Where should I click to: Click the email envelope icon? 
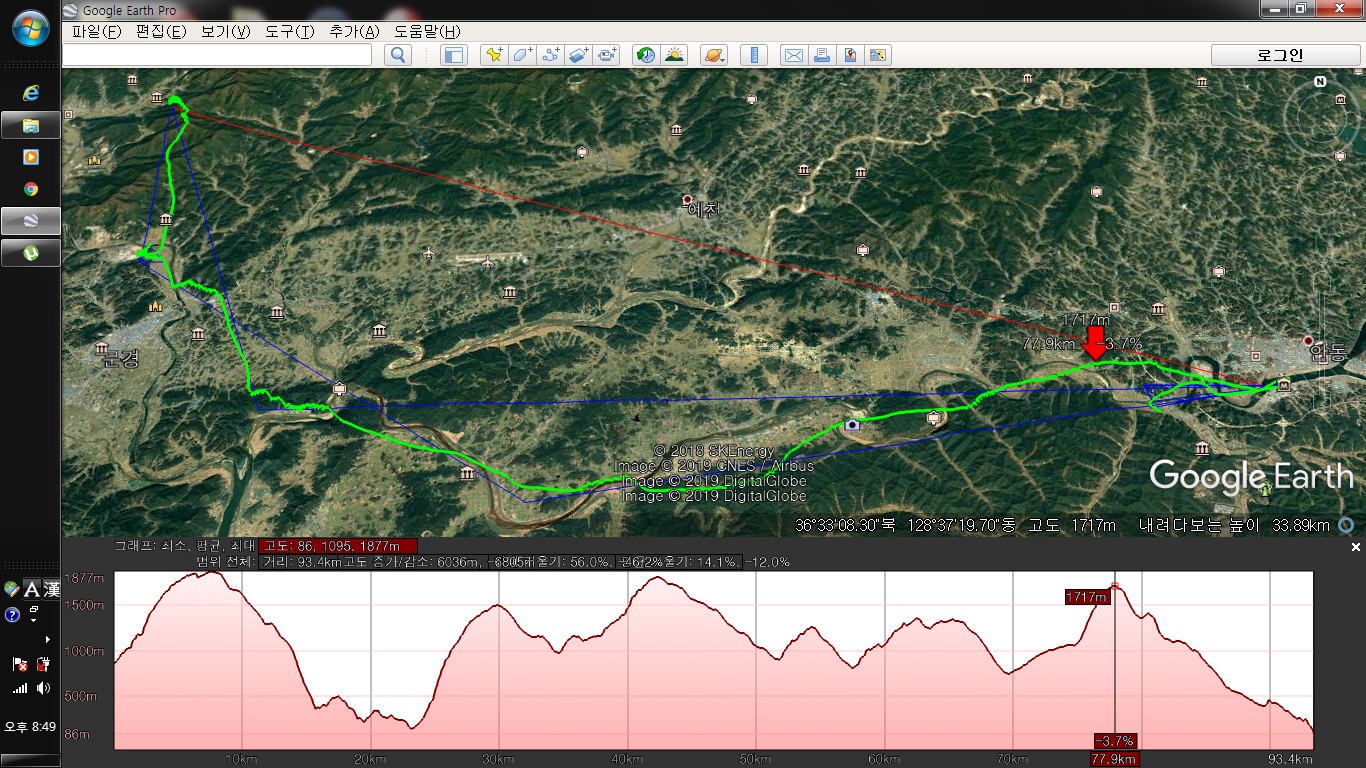point(793,55)
